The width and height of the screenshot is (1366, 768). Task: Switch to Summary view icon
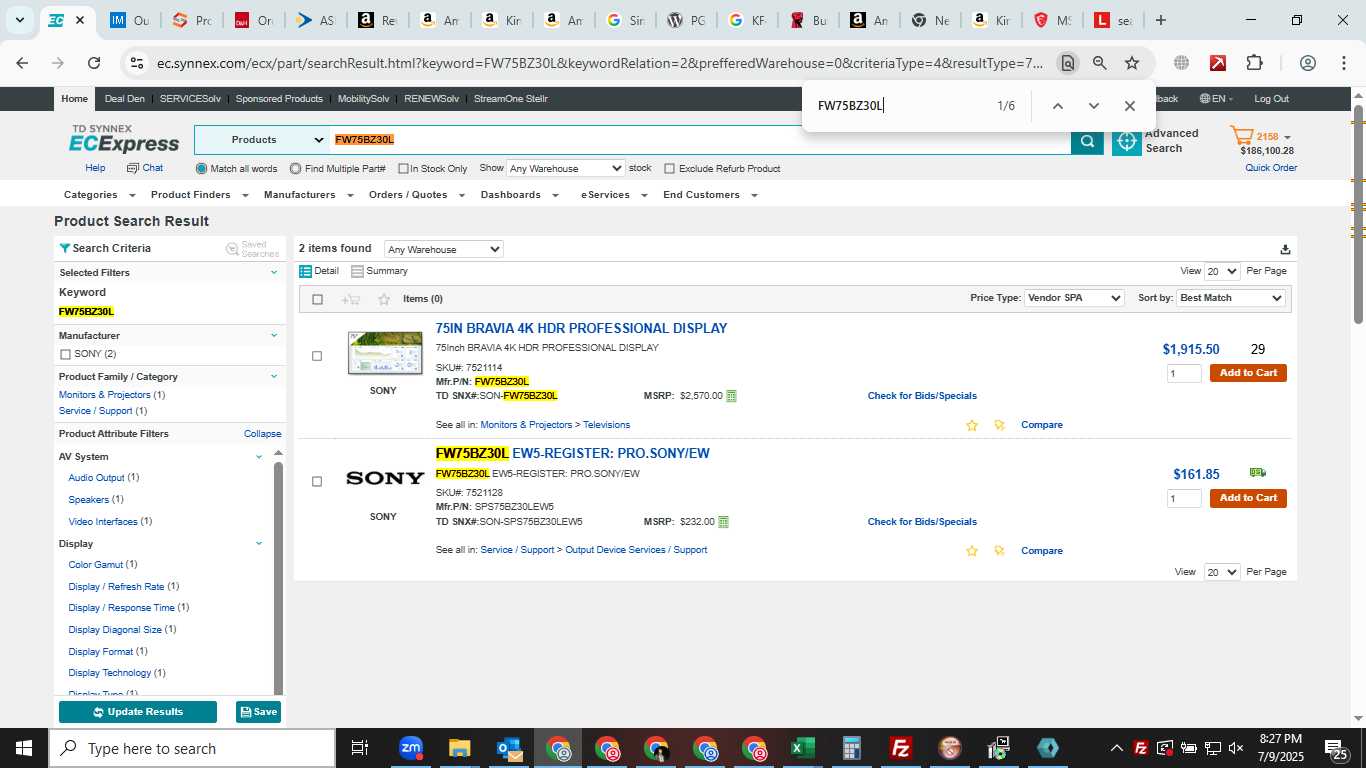click(357, 271)
